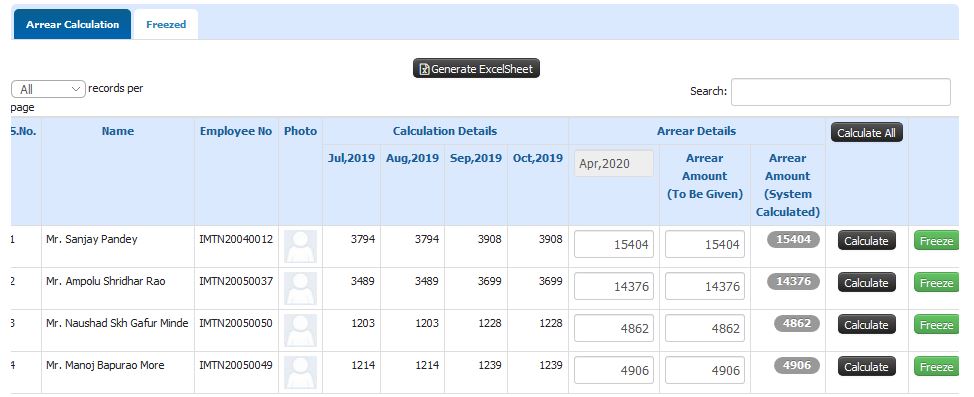Edit Arrear To Be Given field for Naushad Minde
This screenshot has height=397, width=974.
(705, 328)
